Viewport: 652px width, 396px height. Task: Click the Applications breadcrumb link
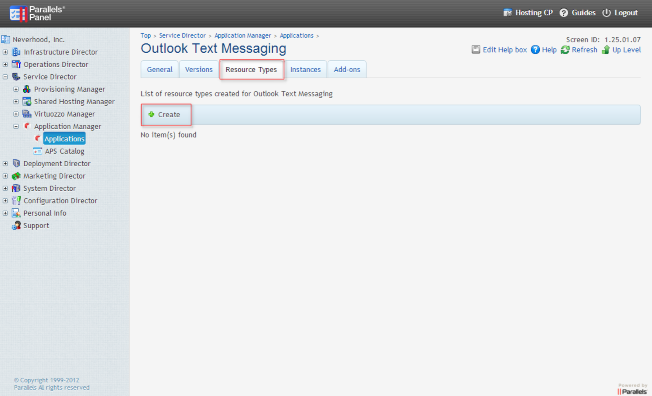(296, 36)
